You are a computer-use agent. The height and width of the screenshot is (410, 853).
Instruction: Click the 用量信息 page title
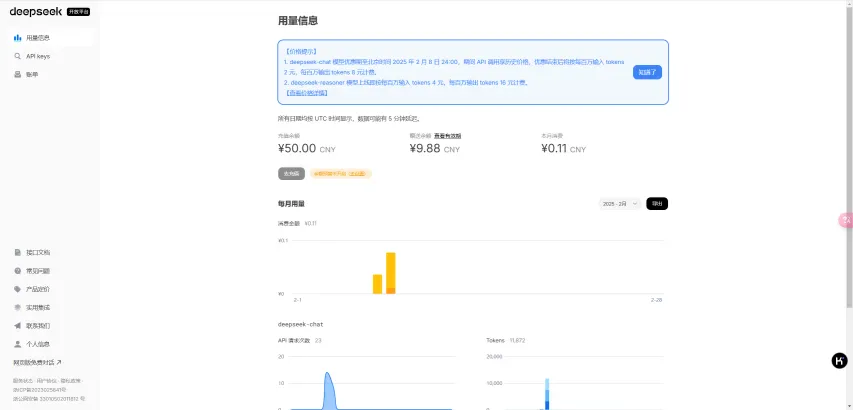pyautogui.click(x=298, y=21)
